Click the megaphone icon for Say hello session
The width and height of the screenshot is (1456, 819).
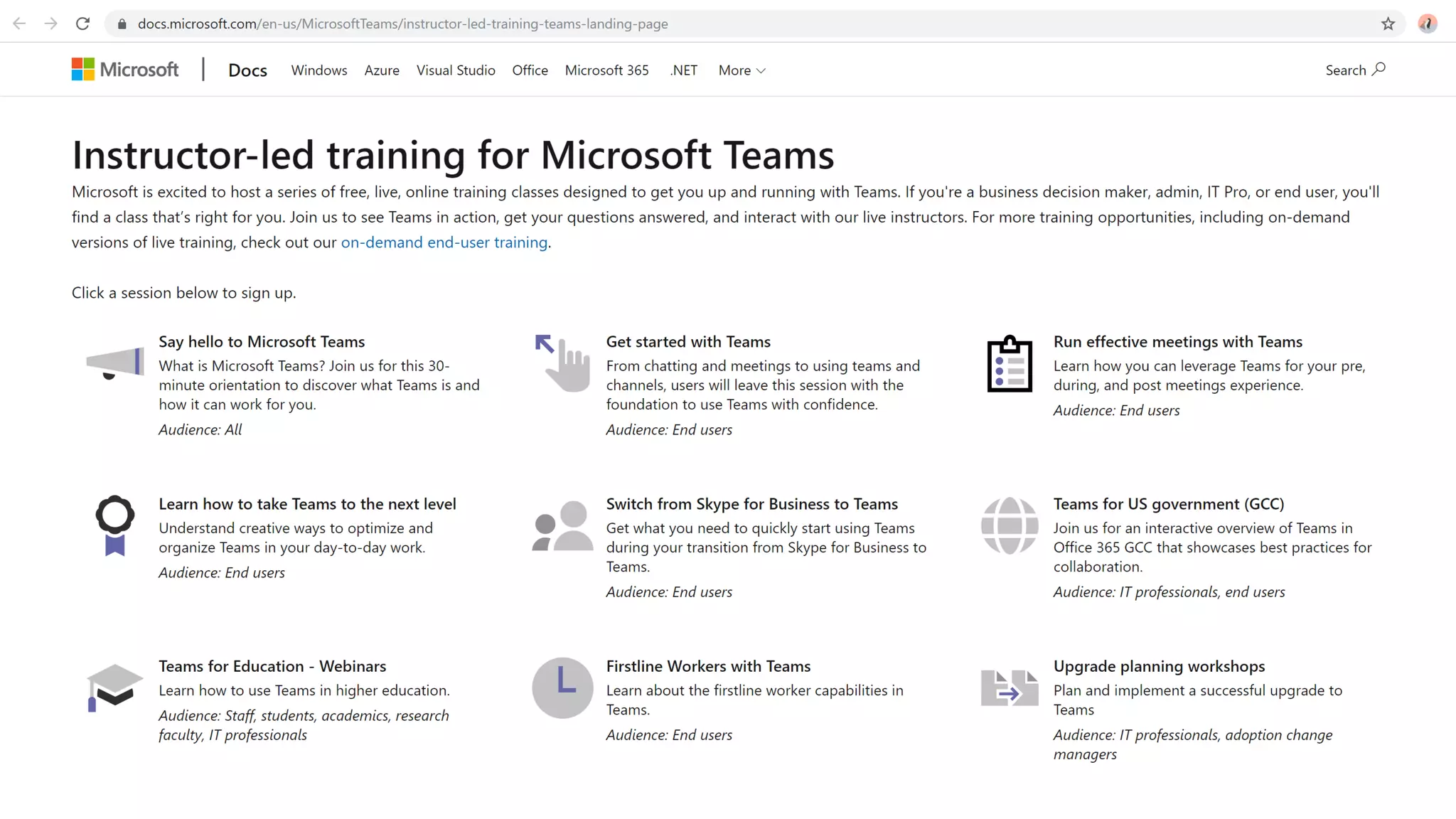114,363
